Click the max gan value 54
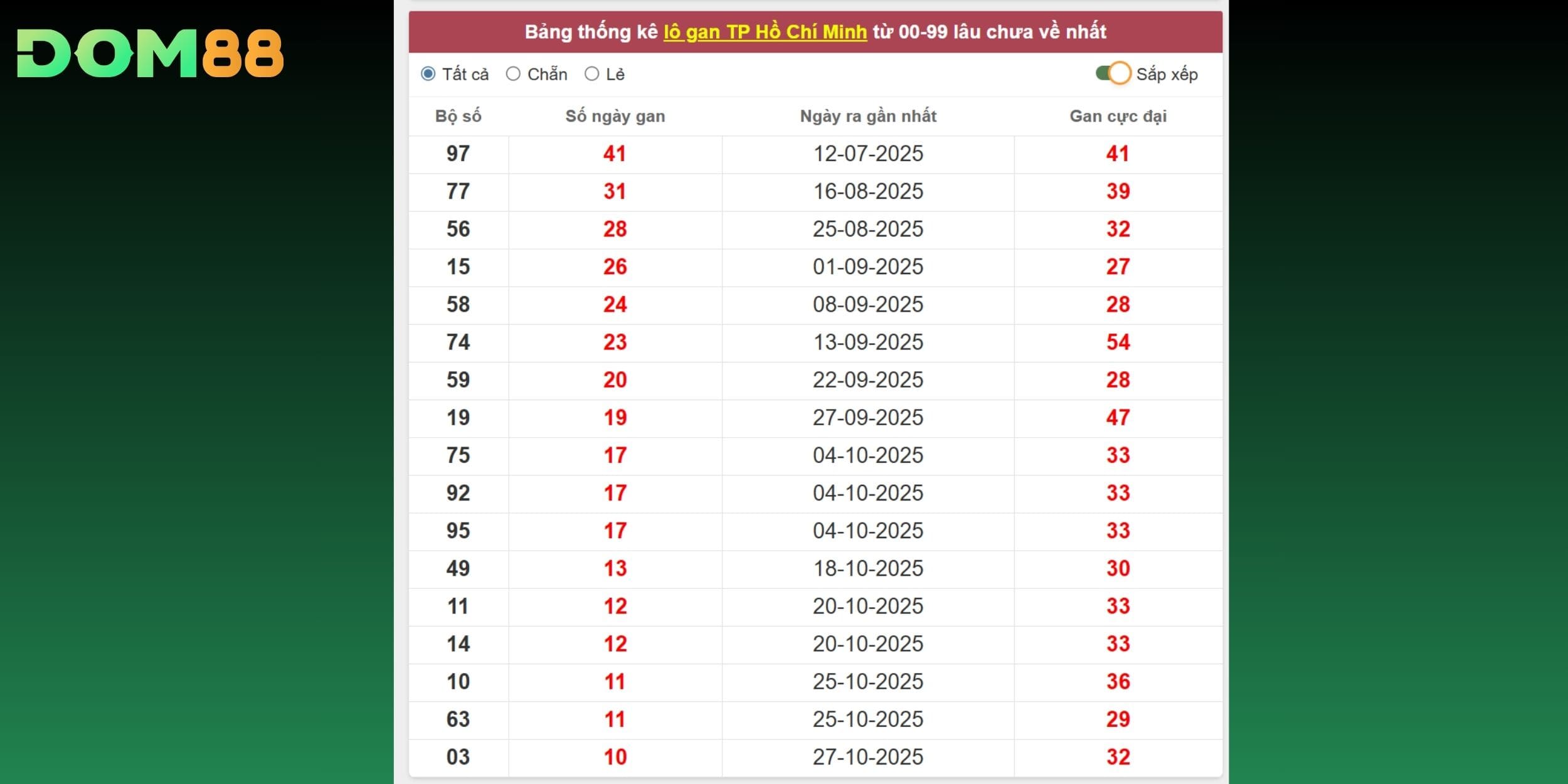Viewport: 1568px width, 784px height. pyautogui.click(x=1118, y=342)
